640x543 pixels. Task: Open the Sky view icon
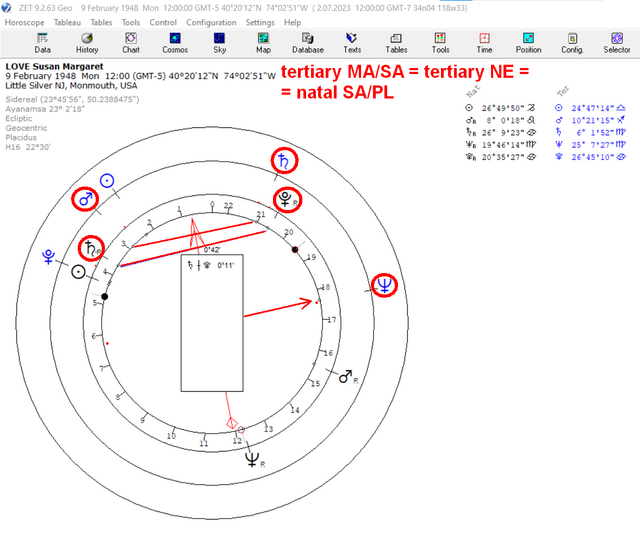point(219,43)
